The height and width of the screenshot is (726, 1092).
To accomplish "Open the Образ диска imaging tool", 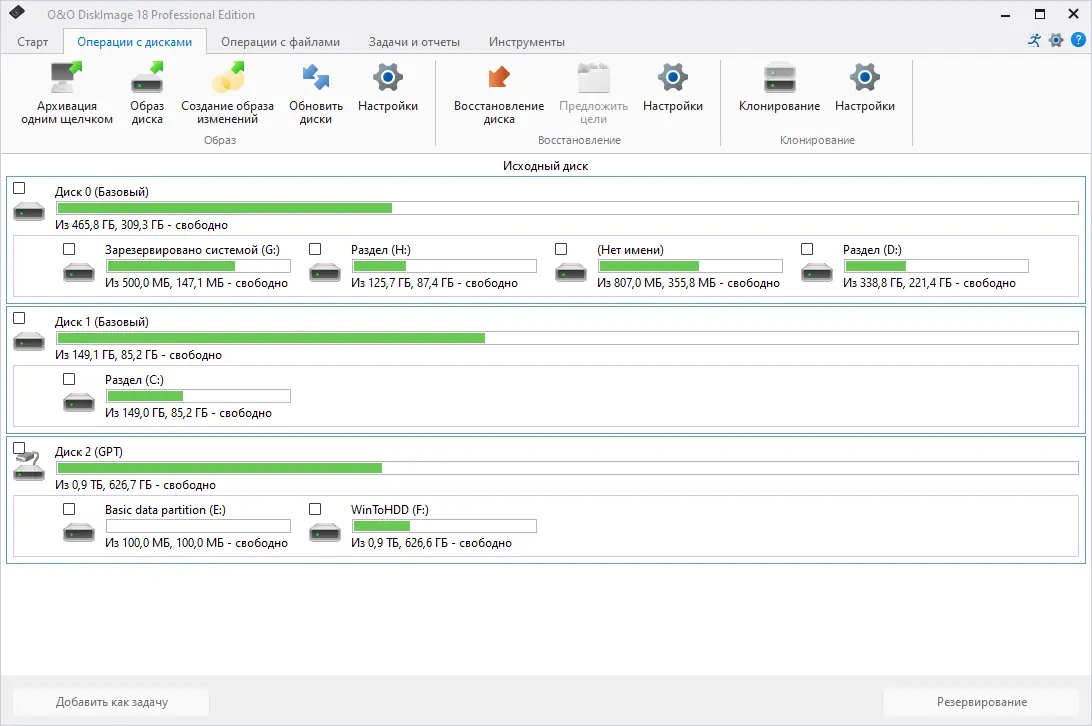I will coord(147,93).
